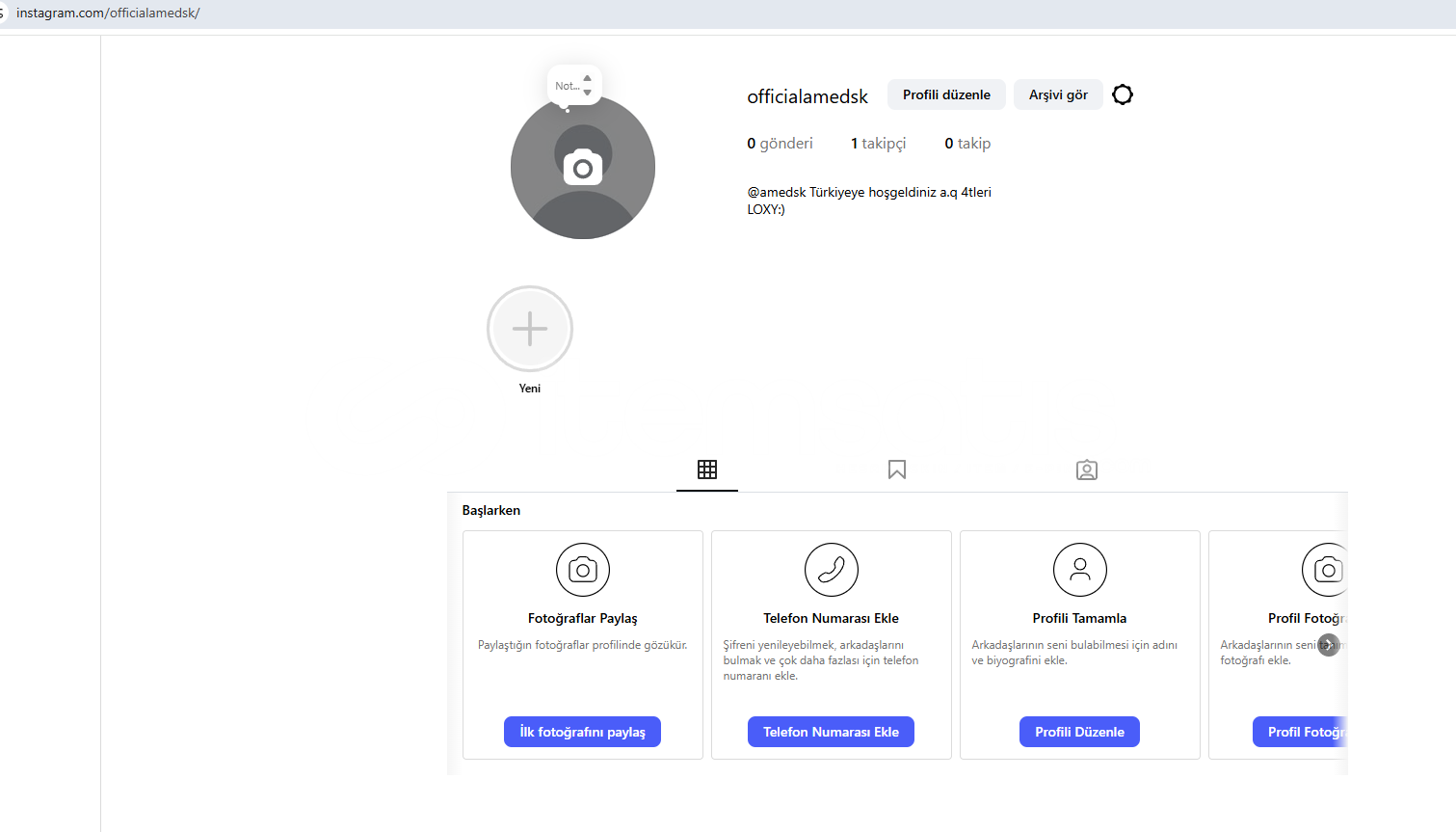Viewport: 1456px width, 832px height.
Task: Click the phone icon in Telefon card
Action: 832,570
